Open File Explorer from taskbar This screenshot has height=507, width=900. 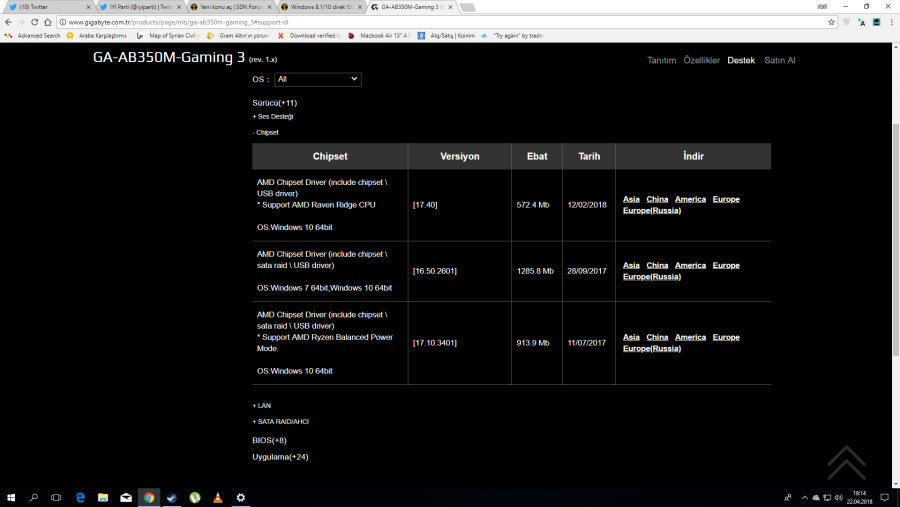coord(103,497)
